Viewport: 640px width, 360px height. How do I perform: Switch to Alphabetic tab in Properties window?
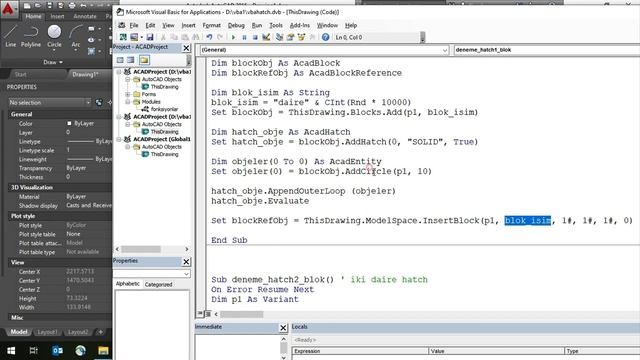tap(128, 284)
